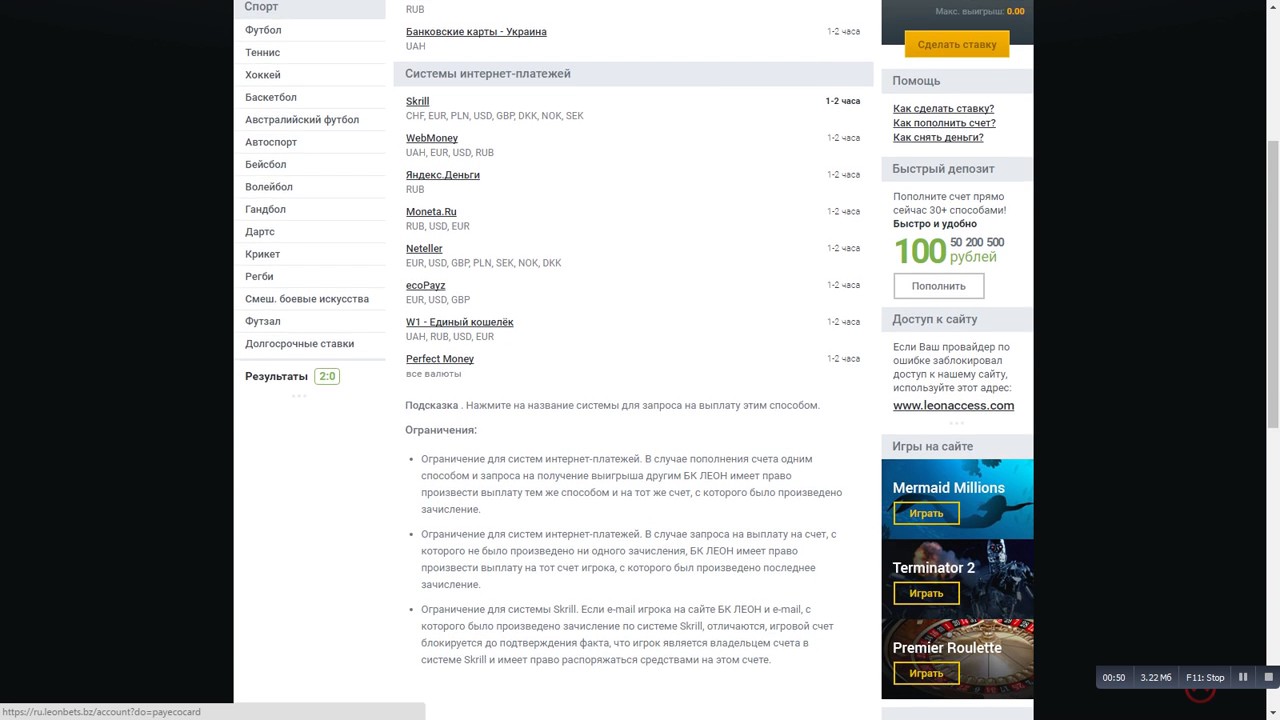
Task: Choose Perfect Money payout method
Action: [x=440, y=359]
